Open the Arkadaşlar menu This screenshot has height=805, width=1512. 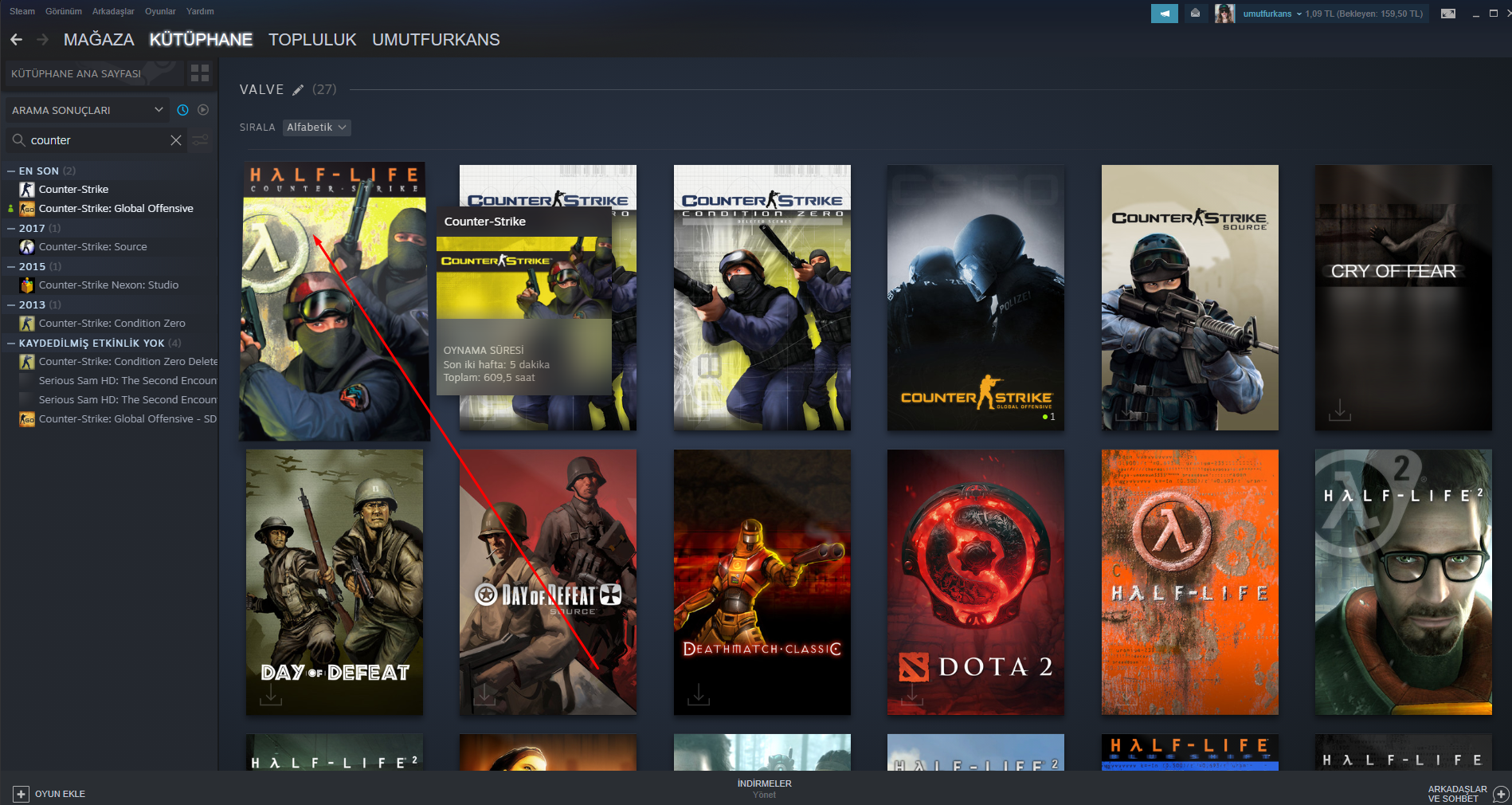113,11
